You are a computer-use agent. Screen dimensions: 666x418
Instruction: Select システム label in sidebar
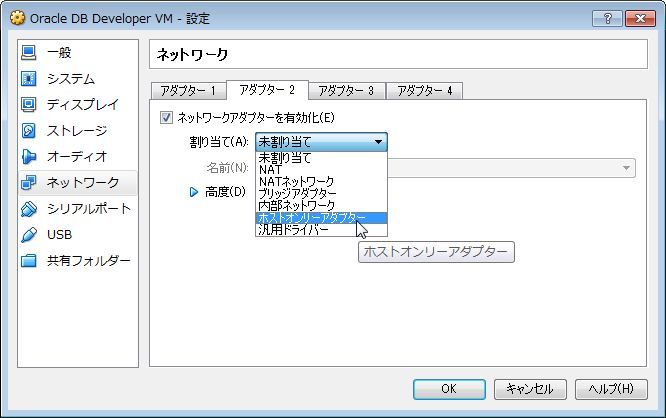click(x=71, y=79)
